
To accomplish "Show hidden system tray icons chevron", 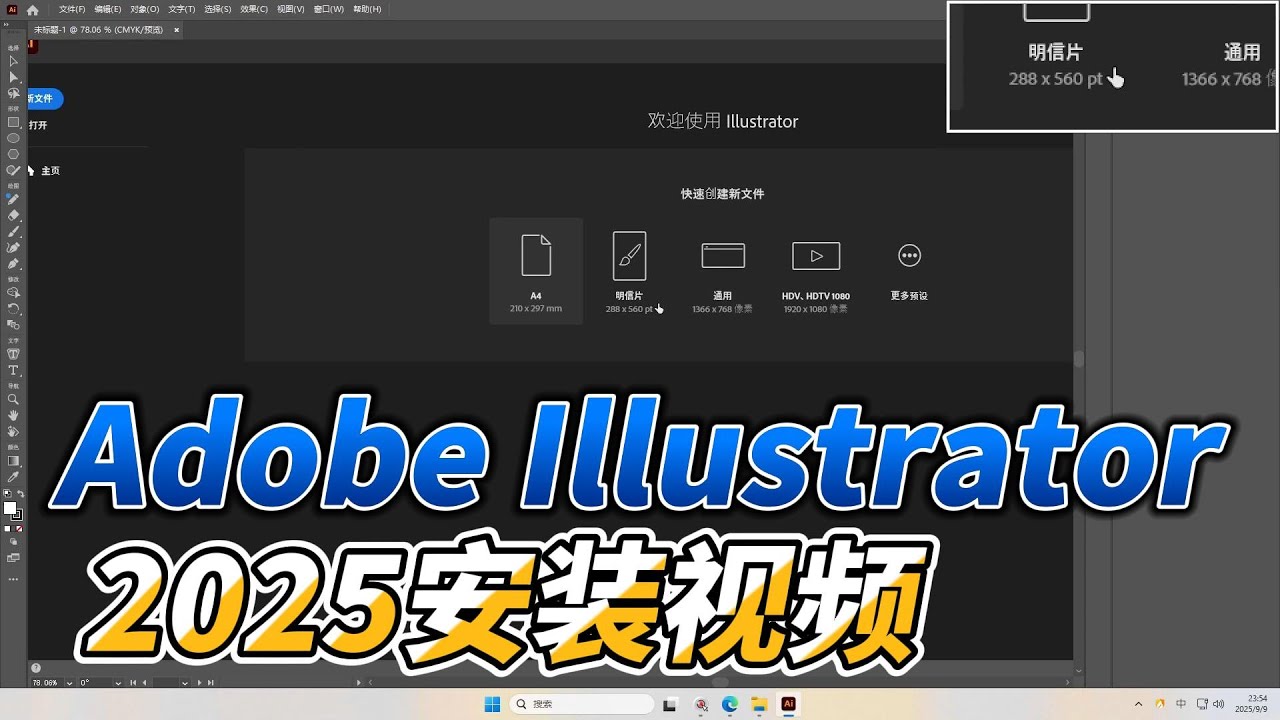I will tap(1139, 704).
